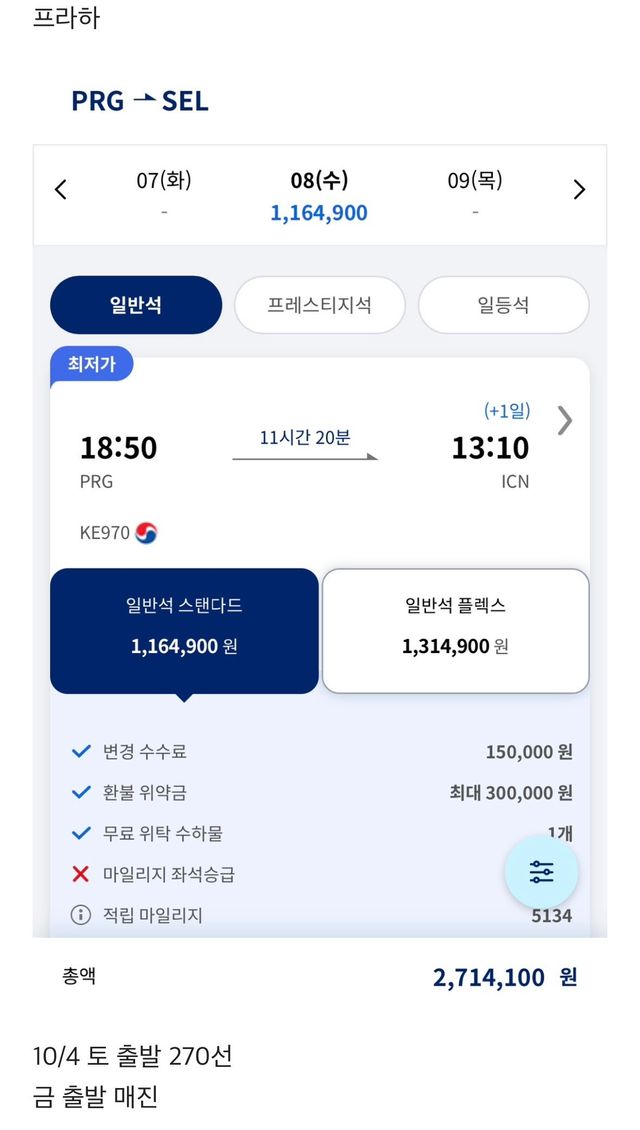Switch to the 일등석 cabin tab
Viewport: 640px width, 1130px height.
tap(503, 305)
